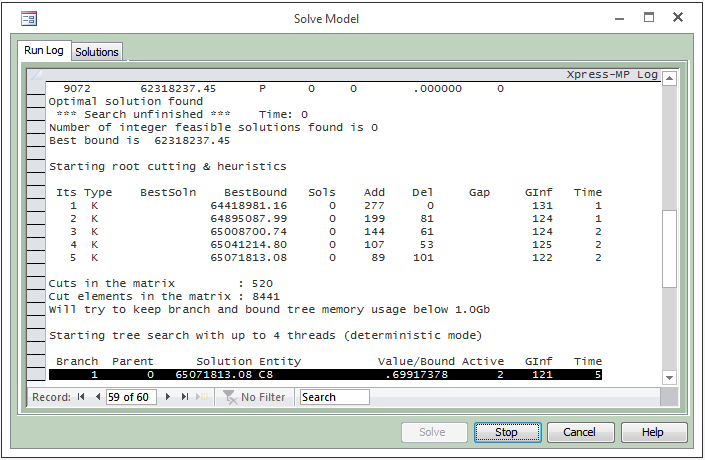Image resolution: width=705 pixels, height=460 pixels.
Task: Click 'Cut elements in the matrix : 8441' line
Action: coord(164,297)
